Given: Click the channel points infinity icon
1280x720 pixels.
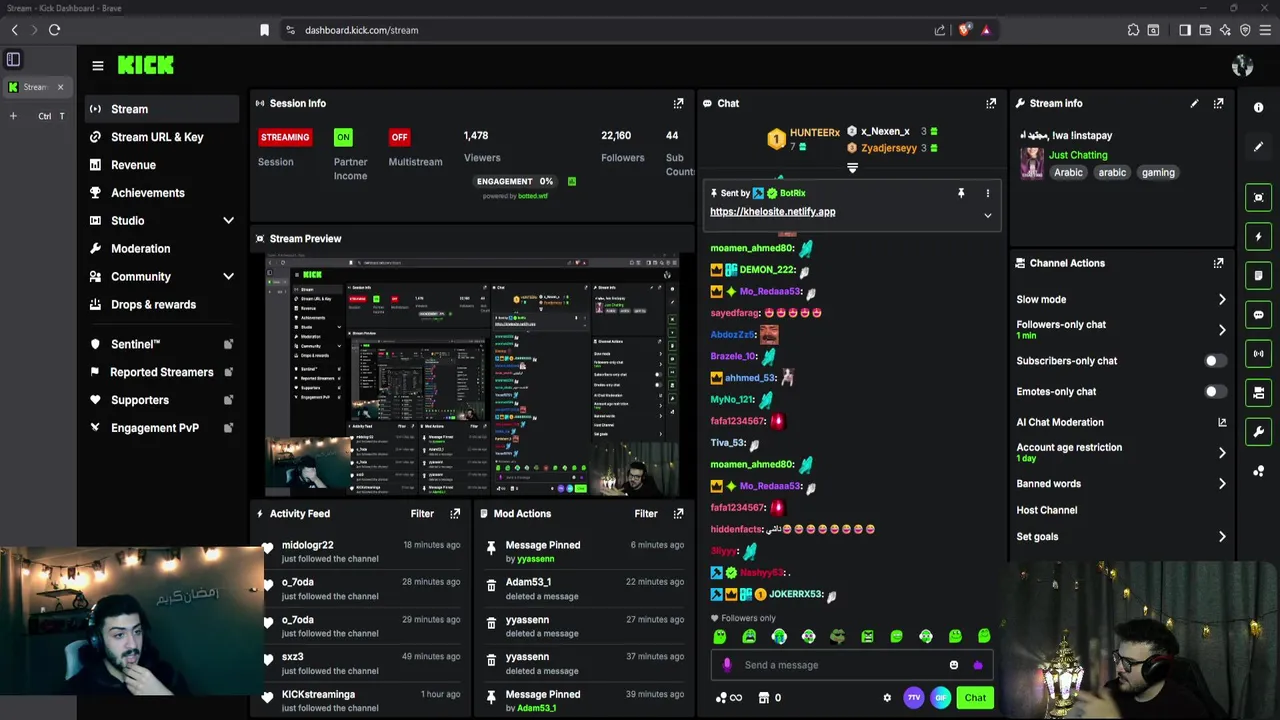Looking at the screenshot, I should (729, 698).
